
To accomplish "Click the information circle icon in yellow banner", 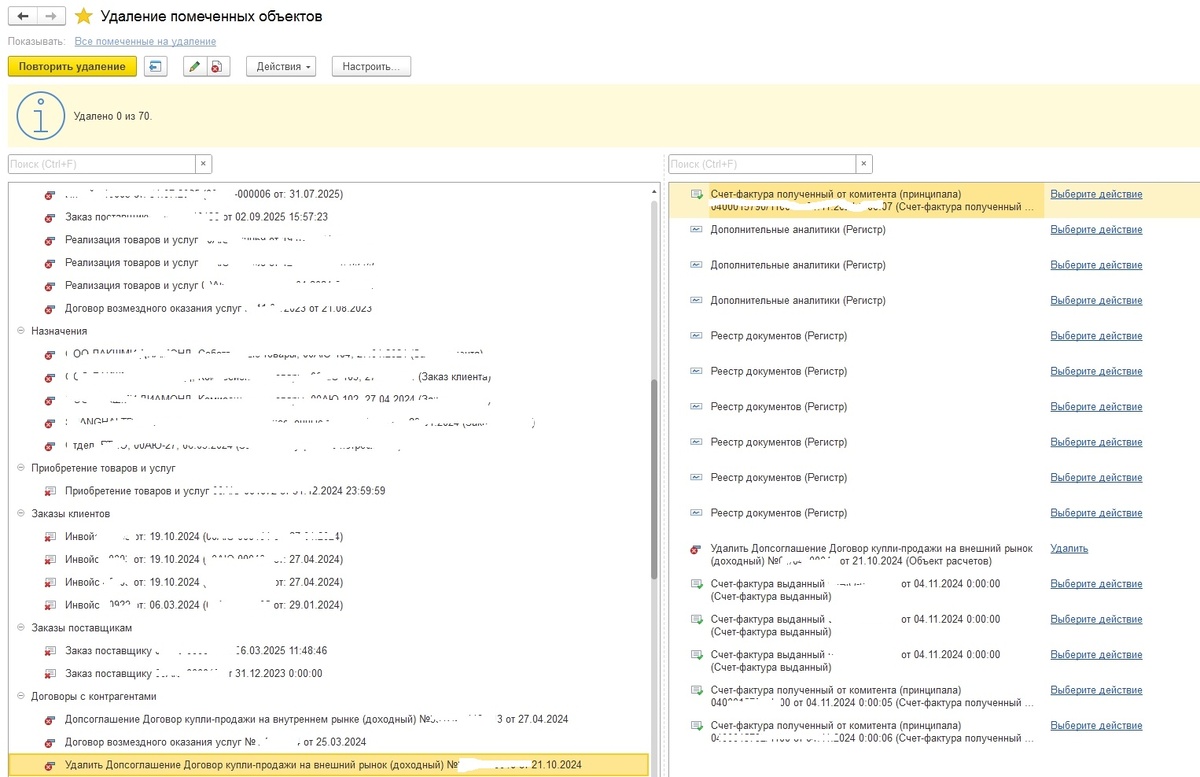I will pos(40,115).
